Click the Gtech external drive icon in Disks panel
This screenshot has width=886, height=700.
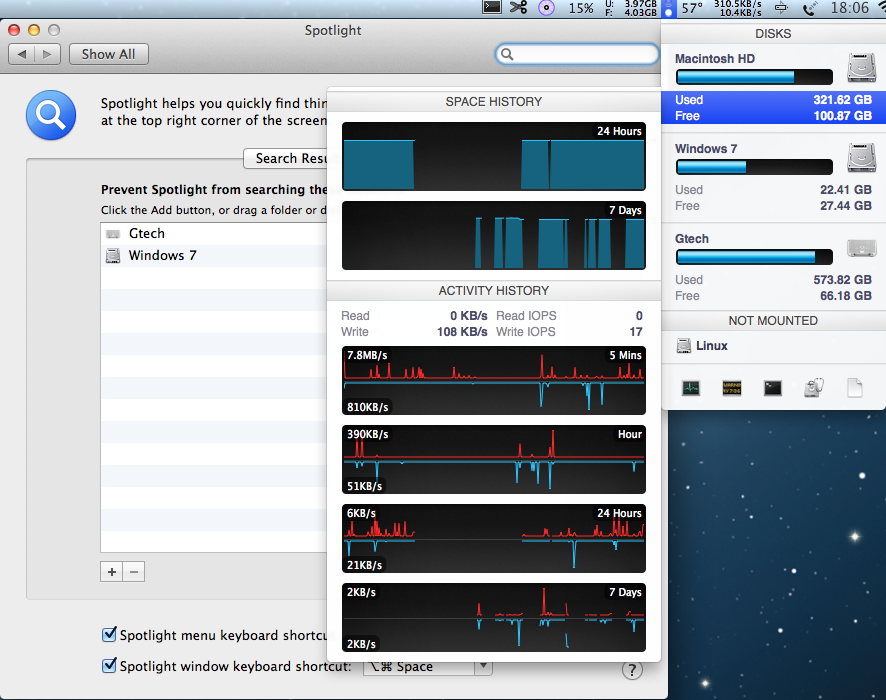tap(861, 247)
